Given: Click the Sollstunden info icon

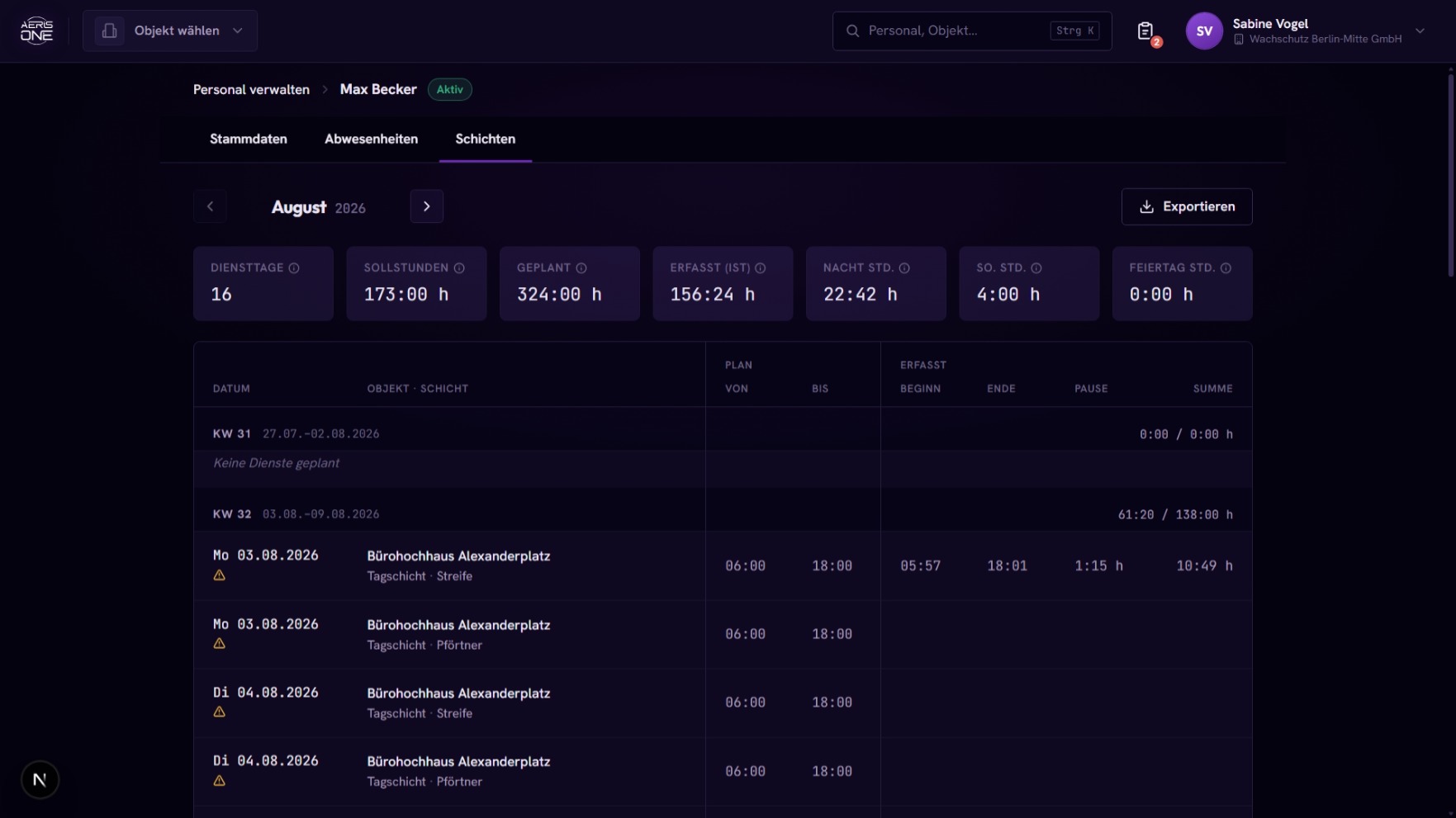Looking at the screenshot, I should coord(459,268).
